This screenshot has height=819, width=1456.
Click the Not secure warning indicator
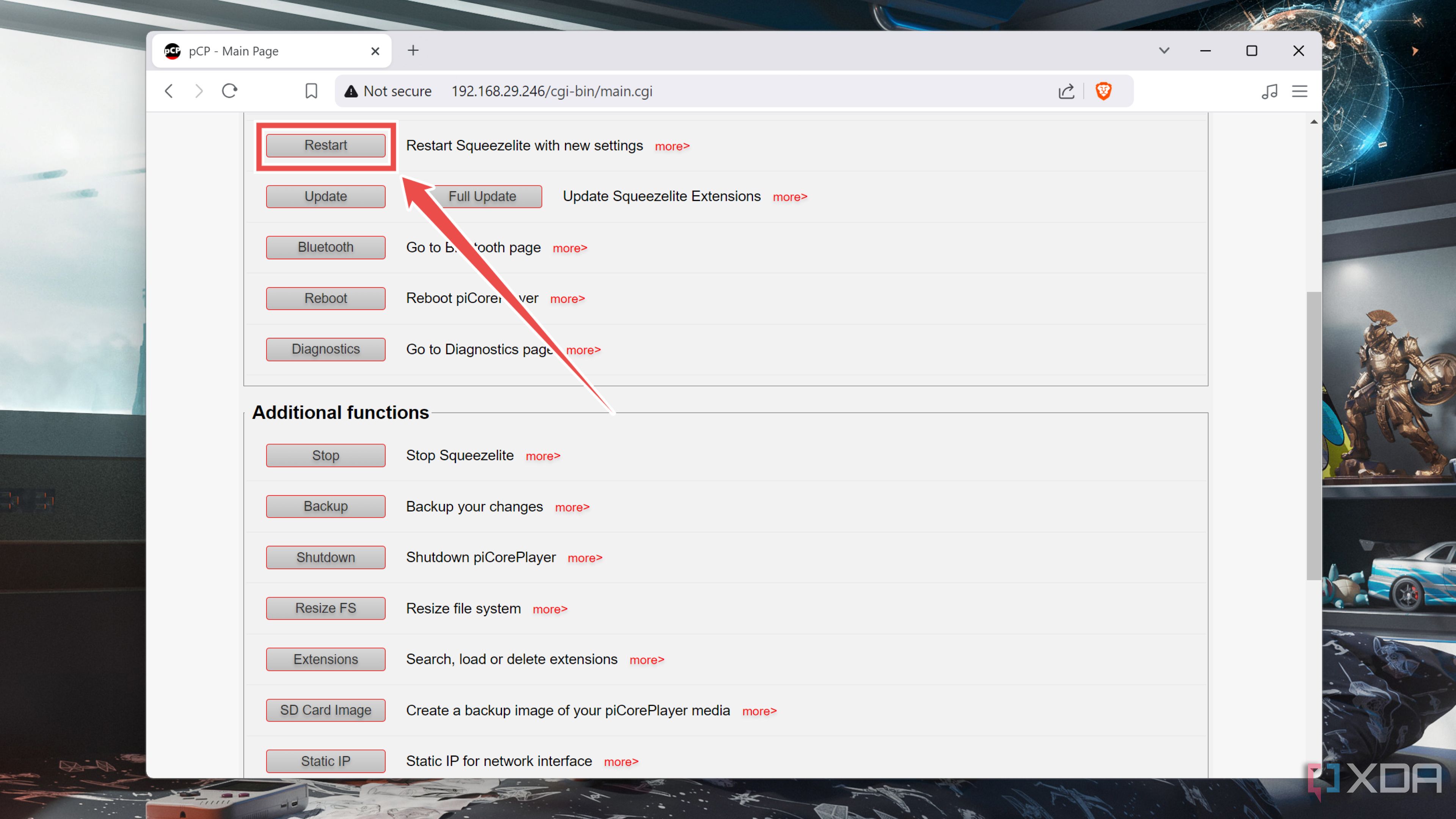point(388,91)
